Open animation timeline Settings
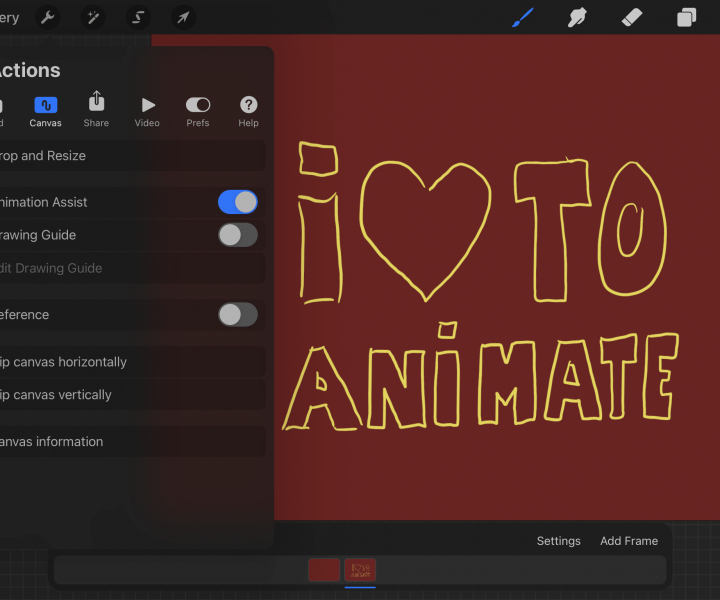Viewport: 720px width, 600px height. click(x=558, y=541)
